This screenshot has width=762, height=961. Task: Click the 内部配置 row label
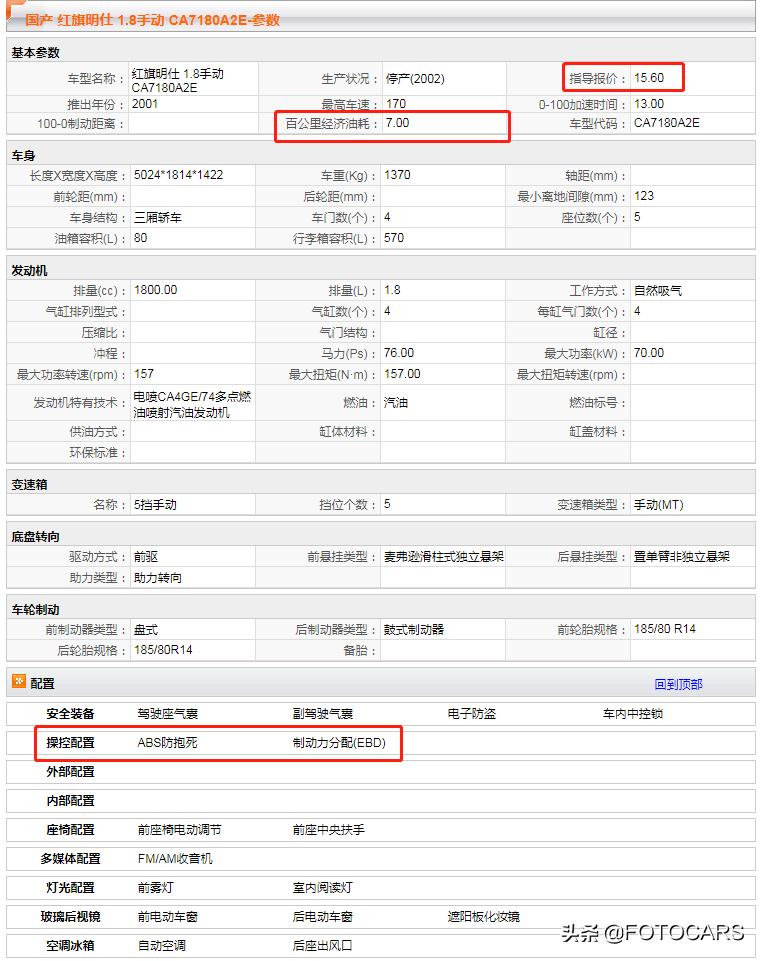(70, 800)
